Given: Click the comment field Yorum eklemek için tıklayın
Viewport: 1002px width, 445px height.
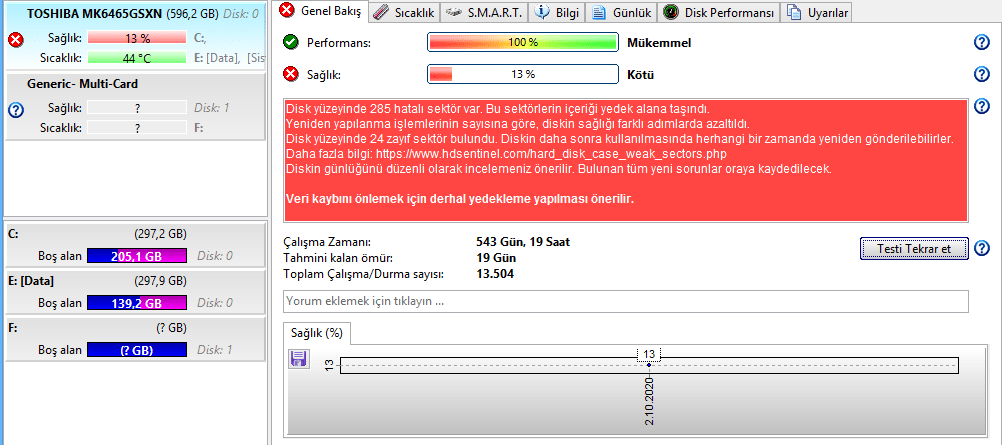Looking at the screenshot, I should click(626, 301).
